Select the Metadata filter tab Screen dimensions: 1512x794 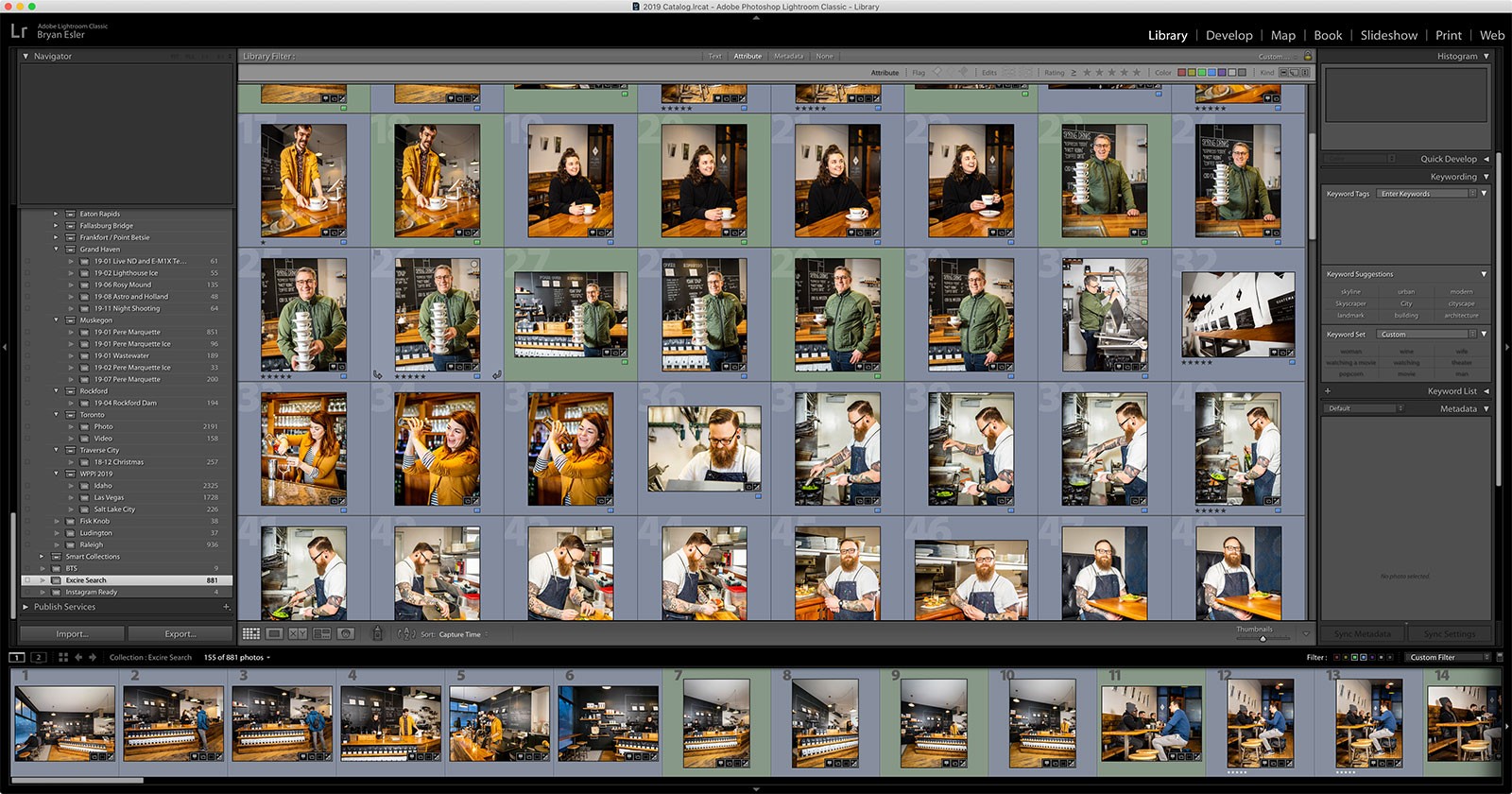(x=788, y=57)
